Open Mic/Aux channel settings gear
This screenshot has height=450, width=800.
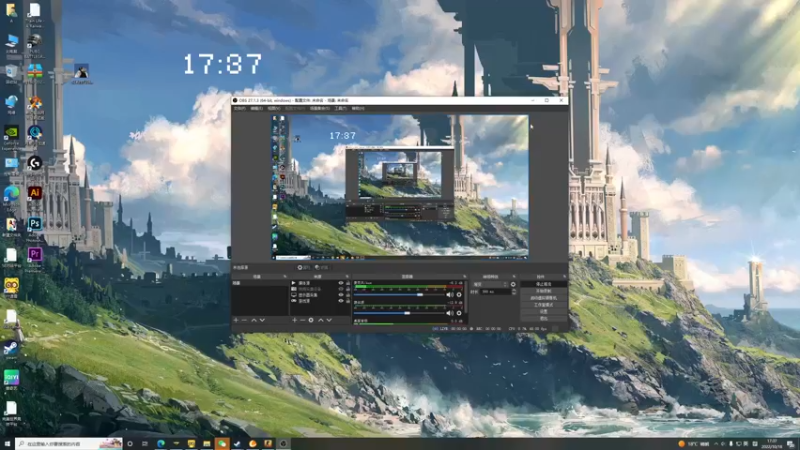point(459,295)
